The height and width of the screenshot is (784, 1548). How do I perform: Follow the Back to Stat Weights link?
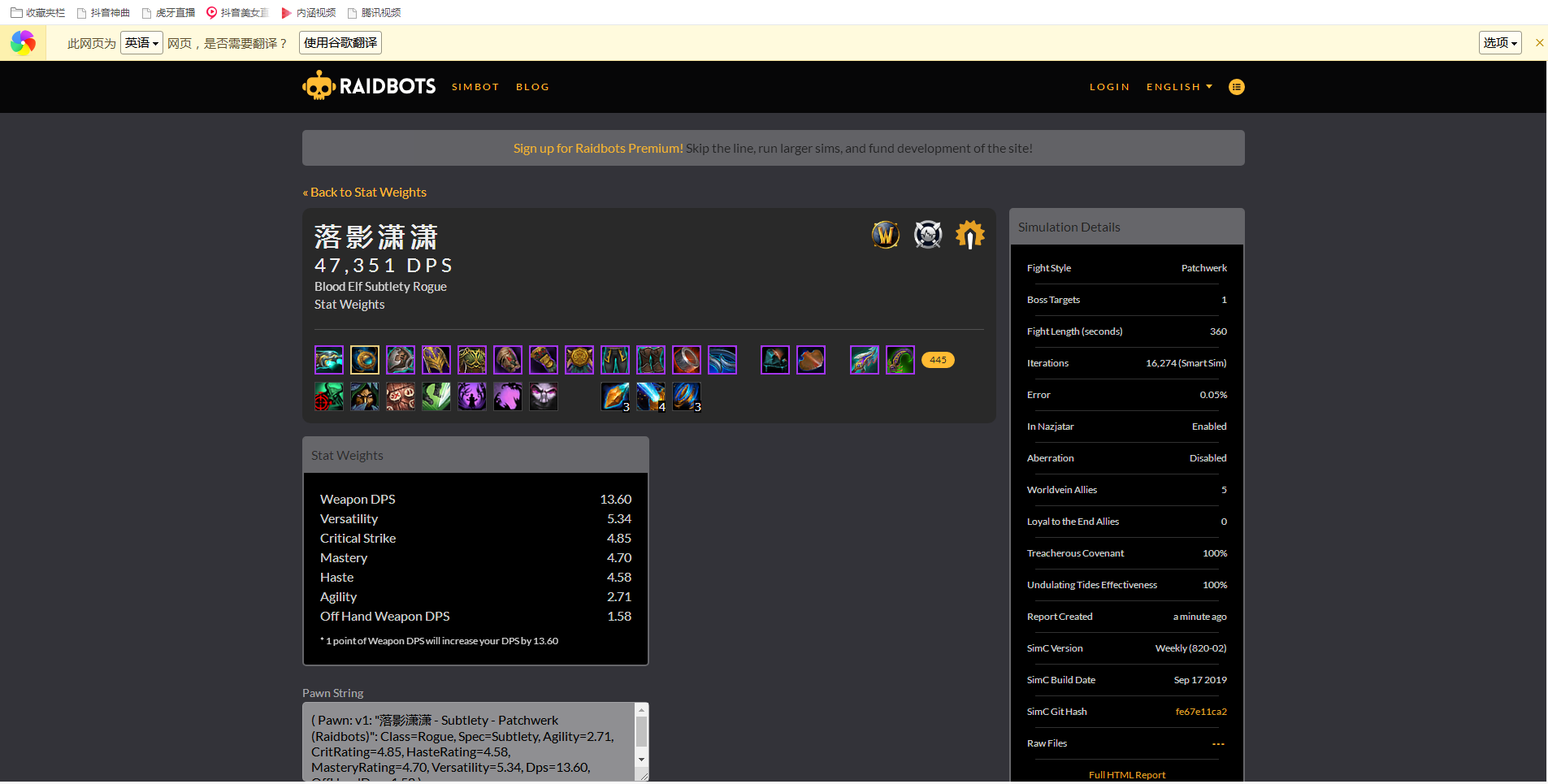[x=364, y=193]
